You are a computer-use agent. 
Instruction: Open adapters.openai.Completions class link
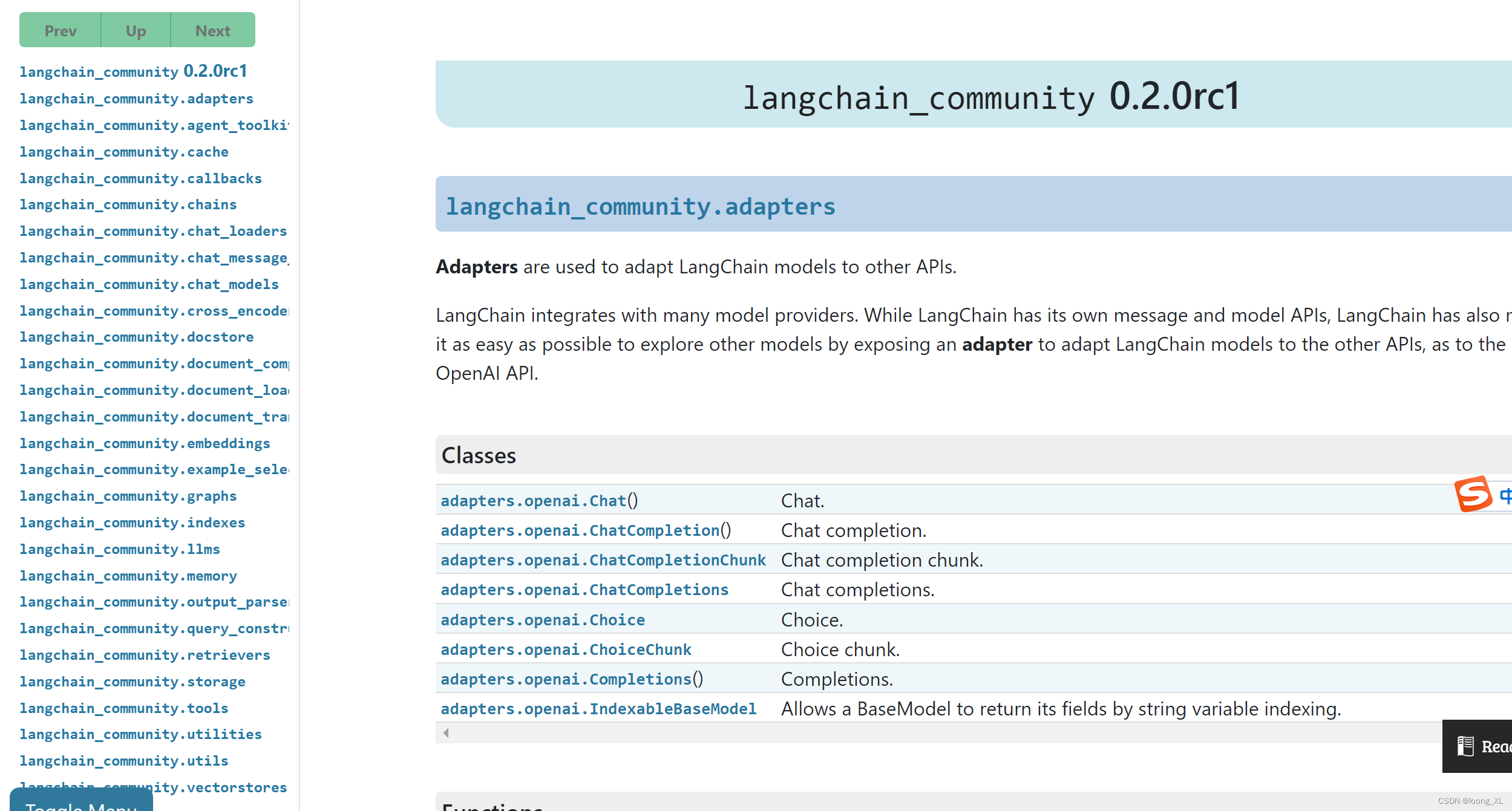pyautogui.click(x=566, y=679)
